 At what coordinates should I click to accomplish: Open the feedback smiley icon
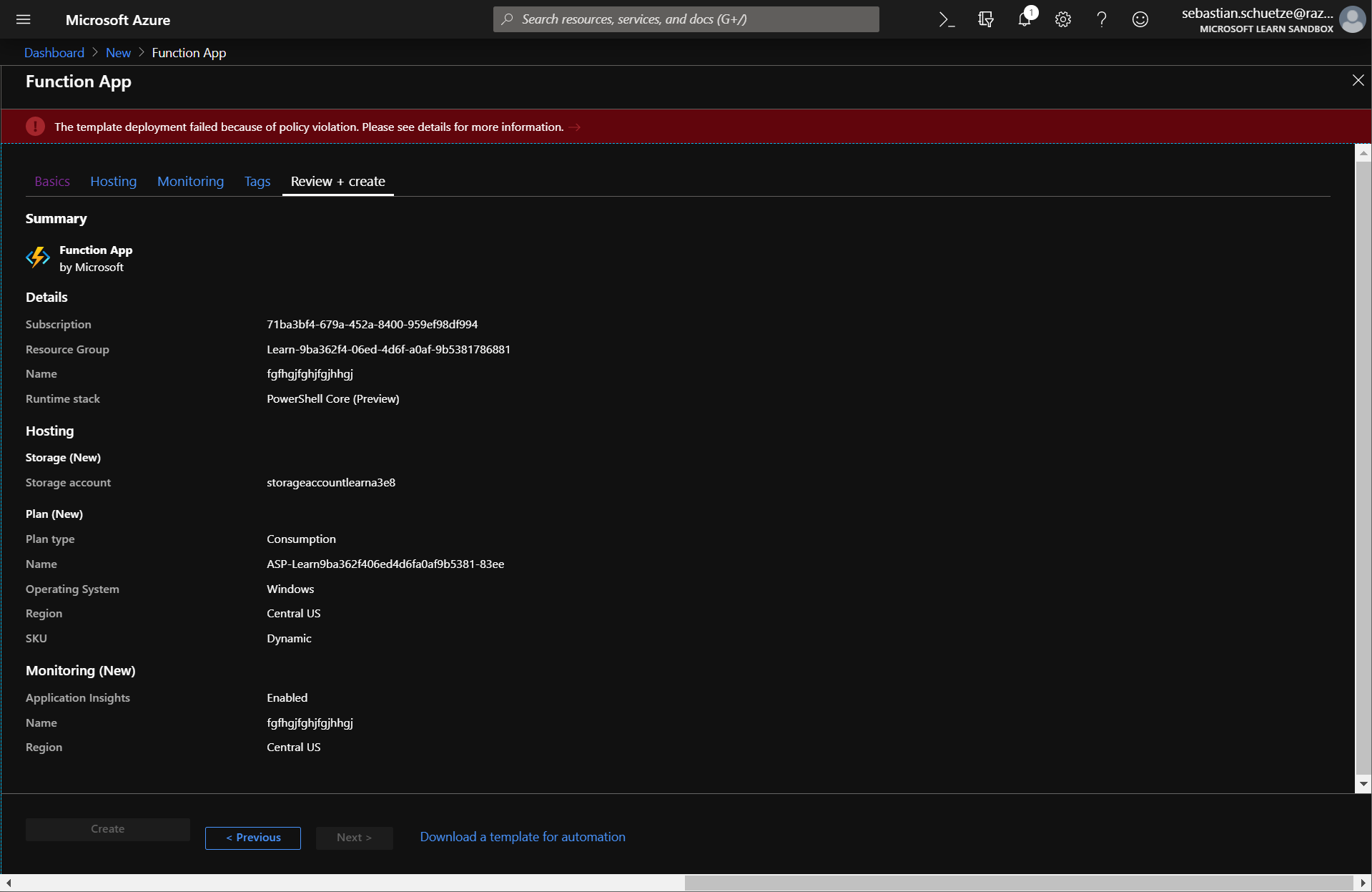pyautogui.click(x=1140, y=19)
